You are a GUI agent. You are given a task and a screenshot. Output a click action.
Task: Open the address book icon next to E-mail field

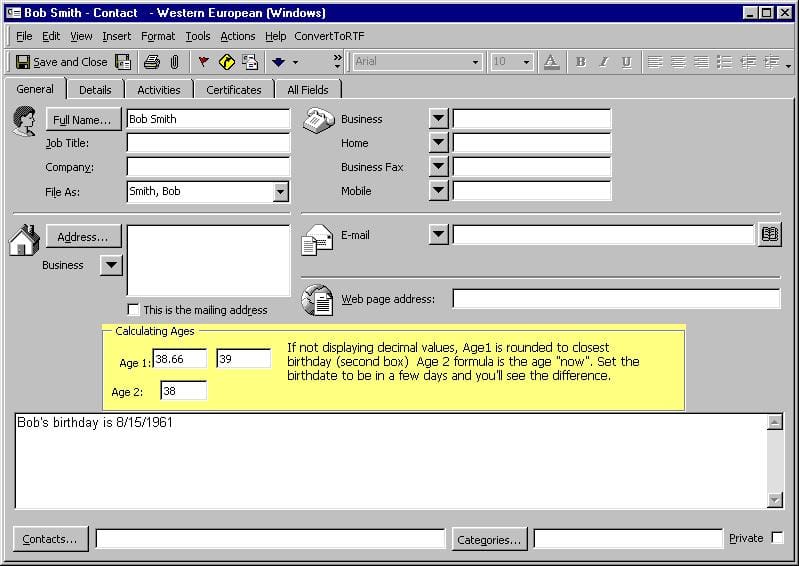769,235
